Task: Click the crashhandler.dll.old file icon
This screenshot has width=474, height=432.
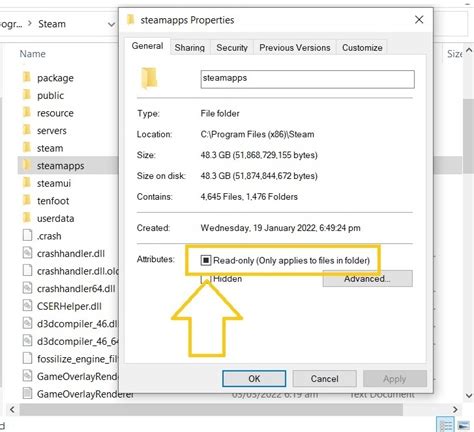Action: pos(27,271)
